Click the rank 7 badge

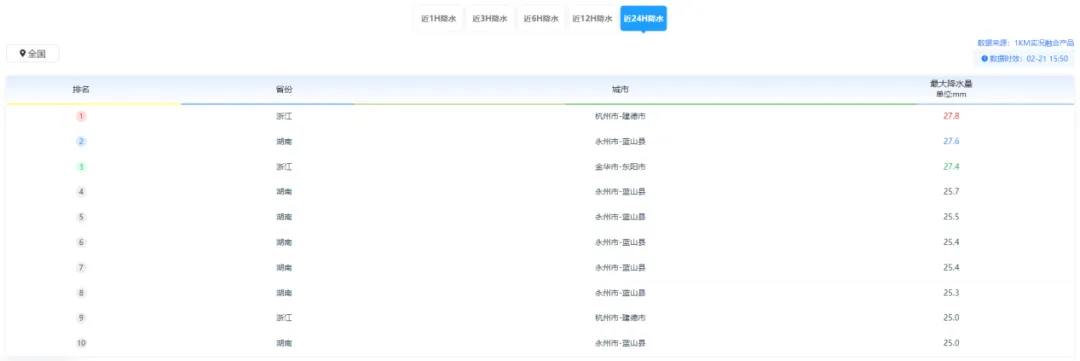point(81,267)
